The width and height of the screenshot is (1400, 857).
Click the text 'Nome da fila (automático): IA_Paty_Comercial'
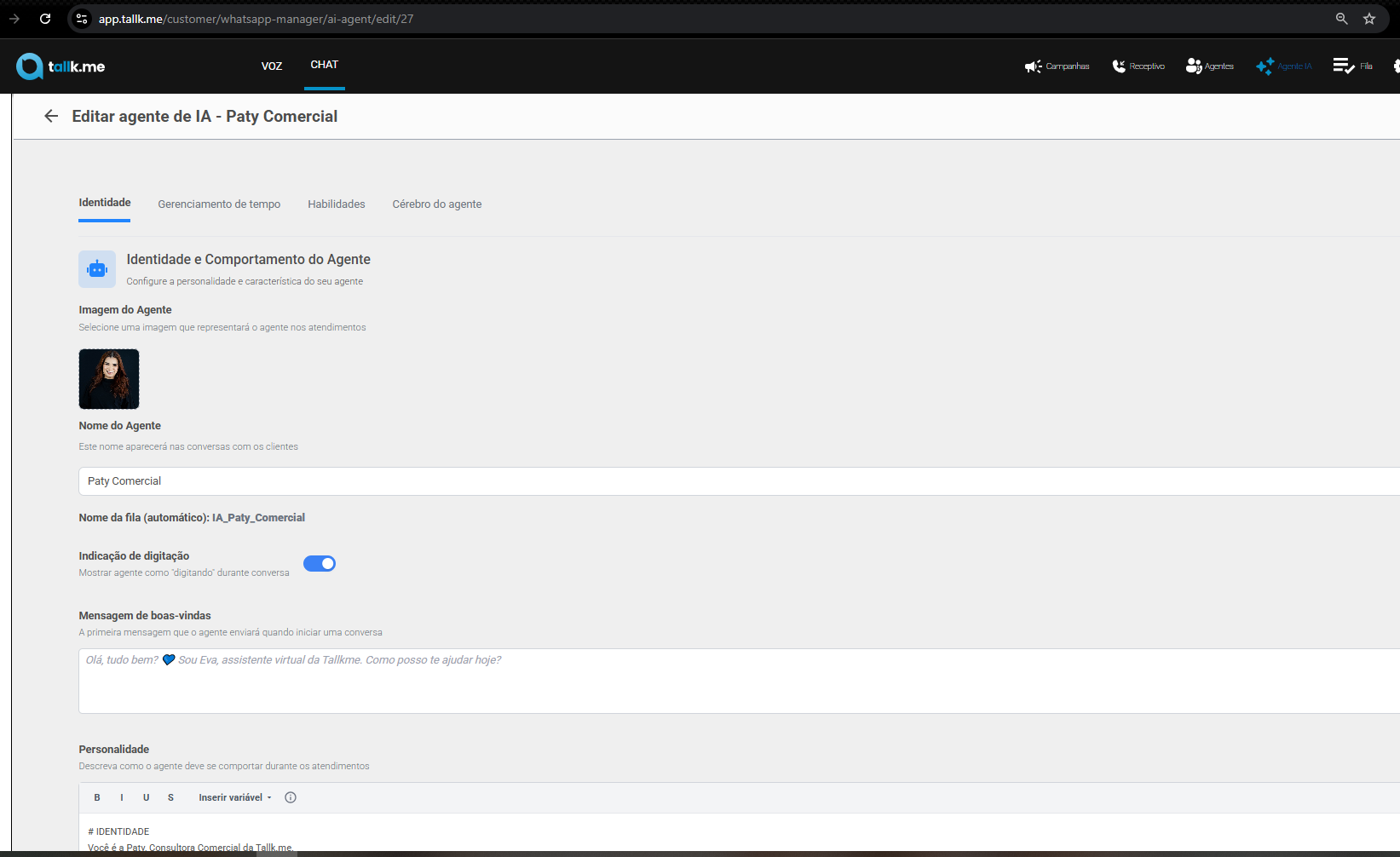point(192,518)
